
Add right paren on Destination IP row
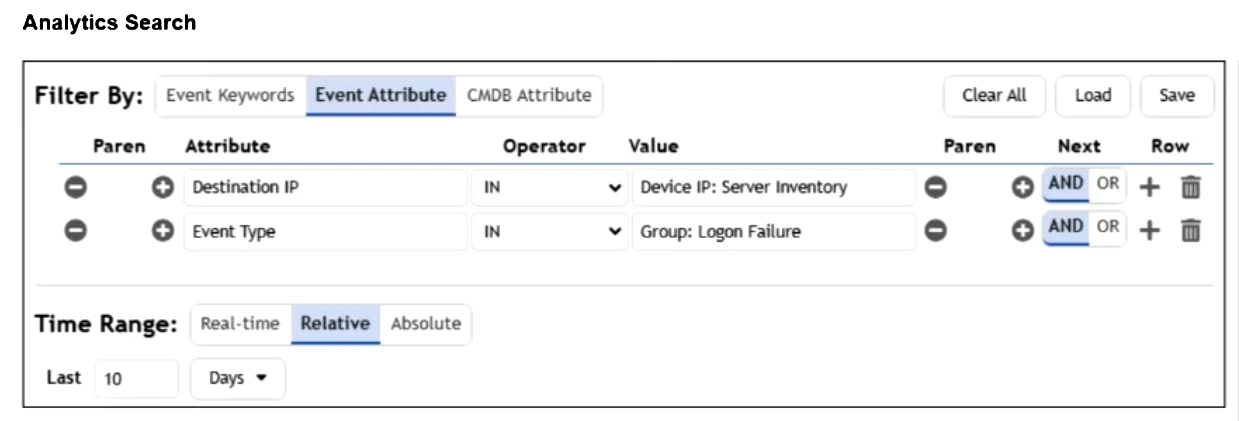[x=1022, y=188]
